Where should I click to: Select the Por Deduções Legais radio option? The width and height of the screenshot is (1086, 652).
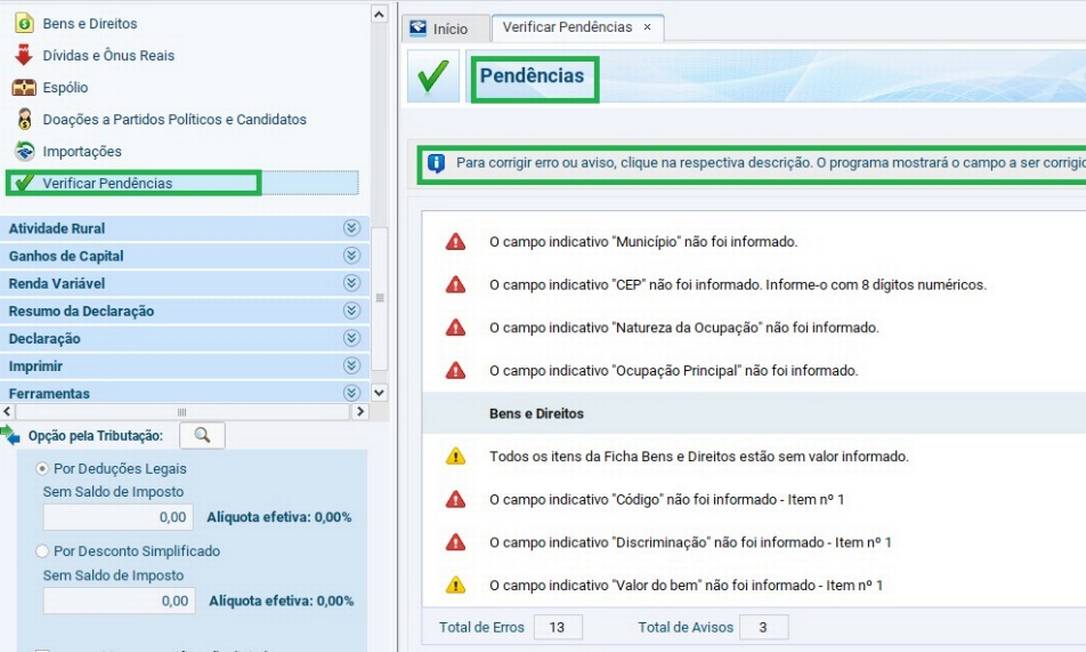(x=43, y=468)
